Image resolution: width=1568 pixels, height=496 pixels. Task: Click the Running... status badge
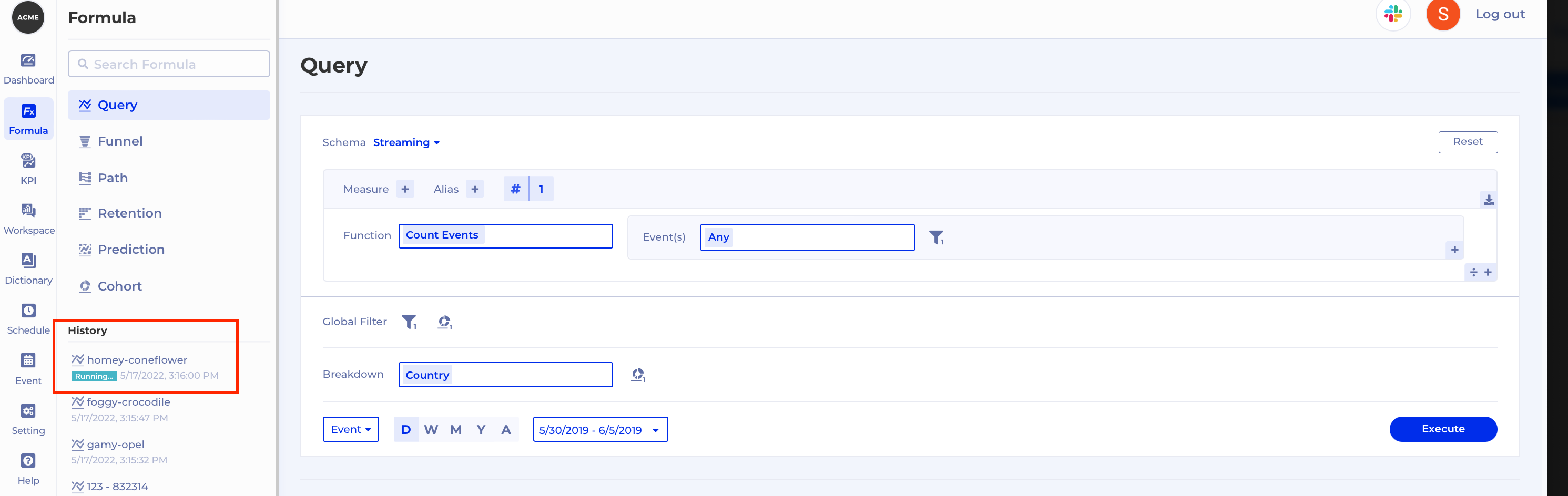click(94, 376)
